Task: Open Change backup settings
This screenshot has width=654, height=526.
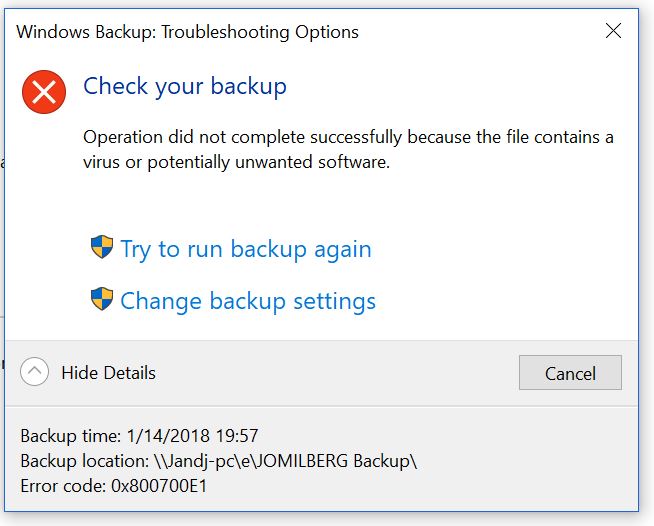Action: point(248,301)
